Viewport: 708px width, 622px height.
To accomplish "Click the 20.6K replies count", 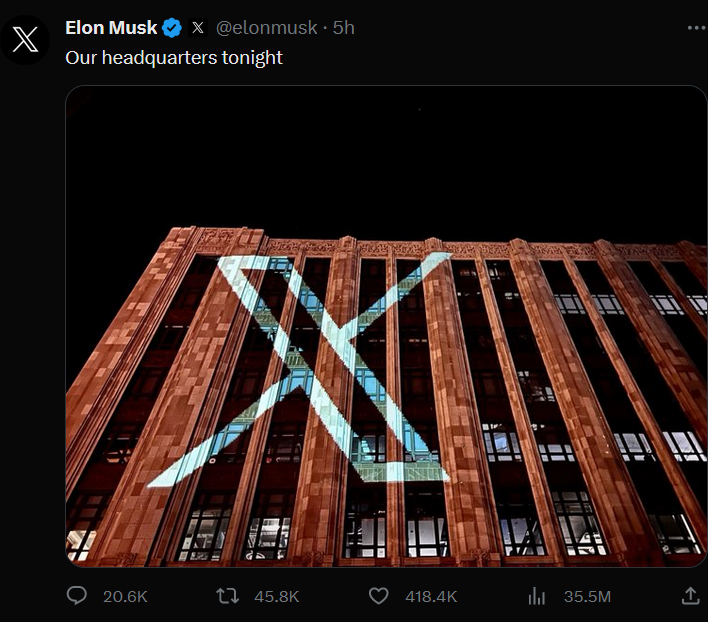I will pos(125,597).
